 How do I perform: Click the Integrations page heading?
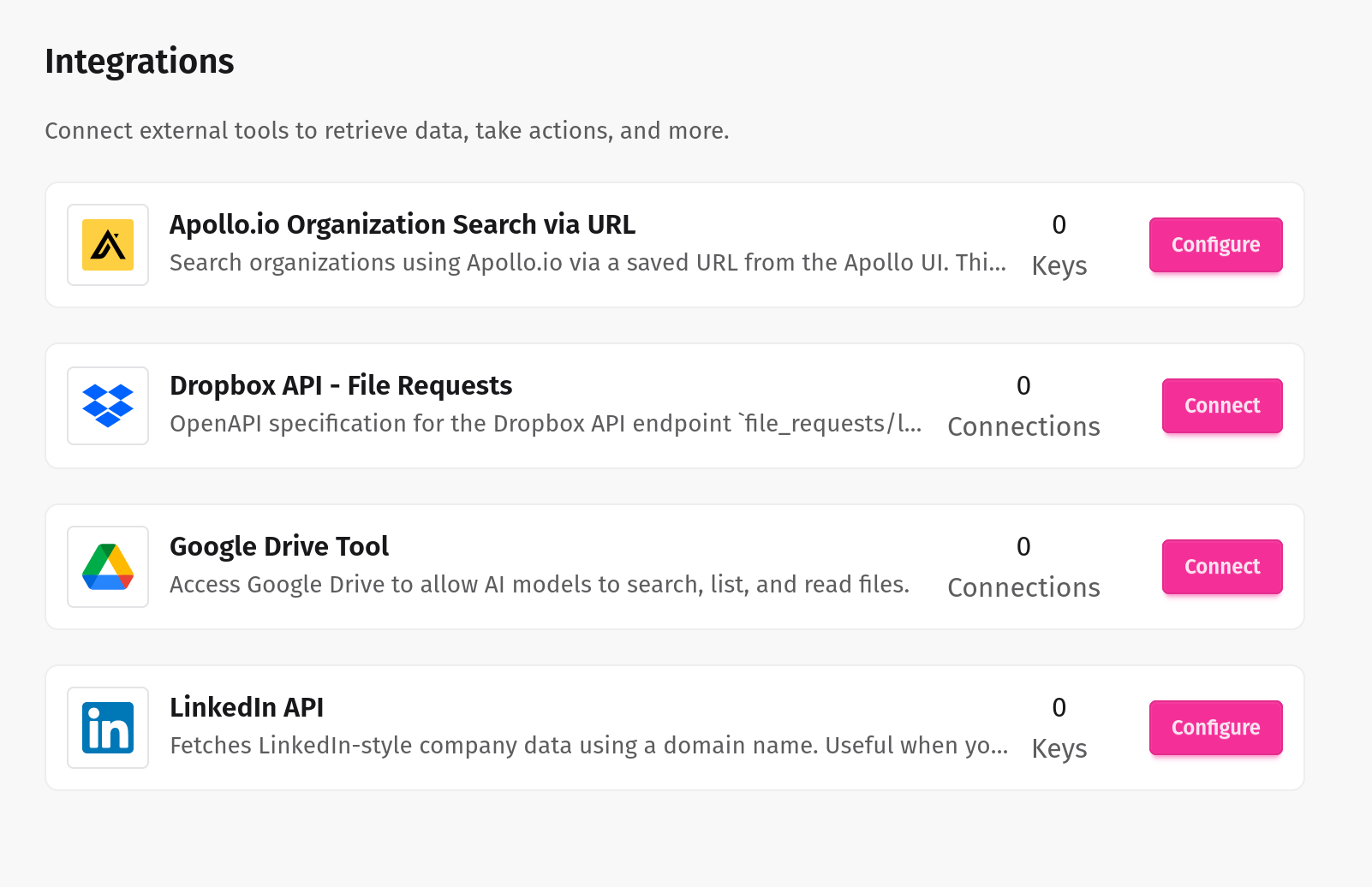click(x=139, y=60)
